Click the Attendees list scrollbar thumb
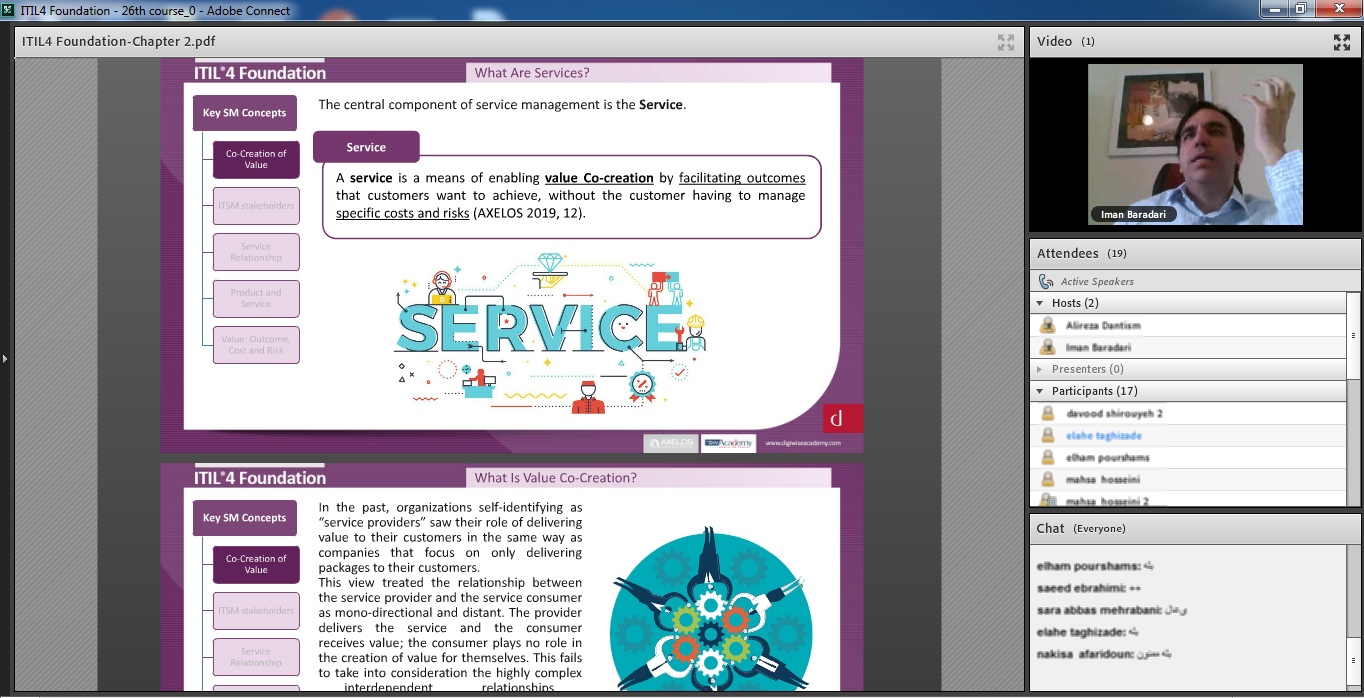The image size is (1364, 698). click(1354, 335)
